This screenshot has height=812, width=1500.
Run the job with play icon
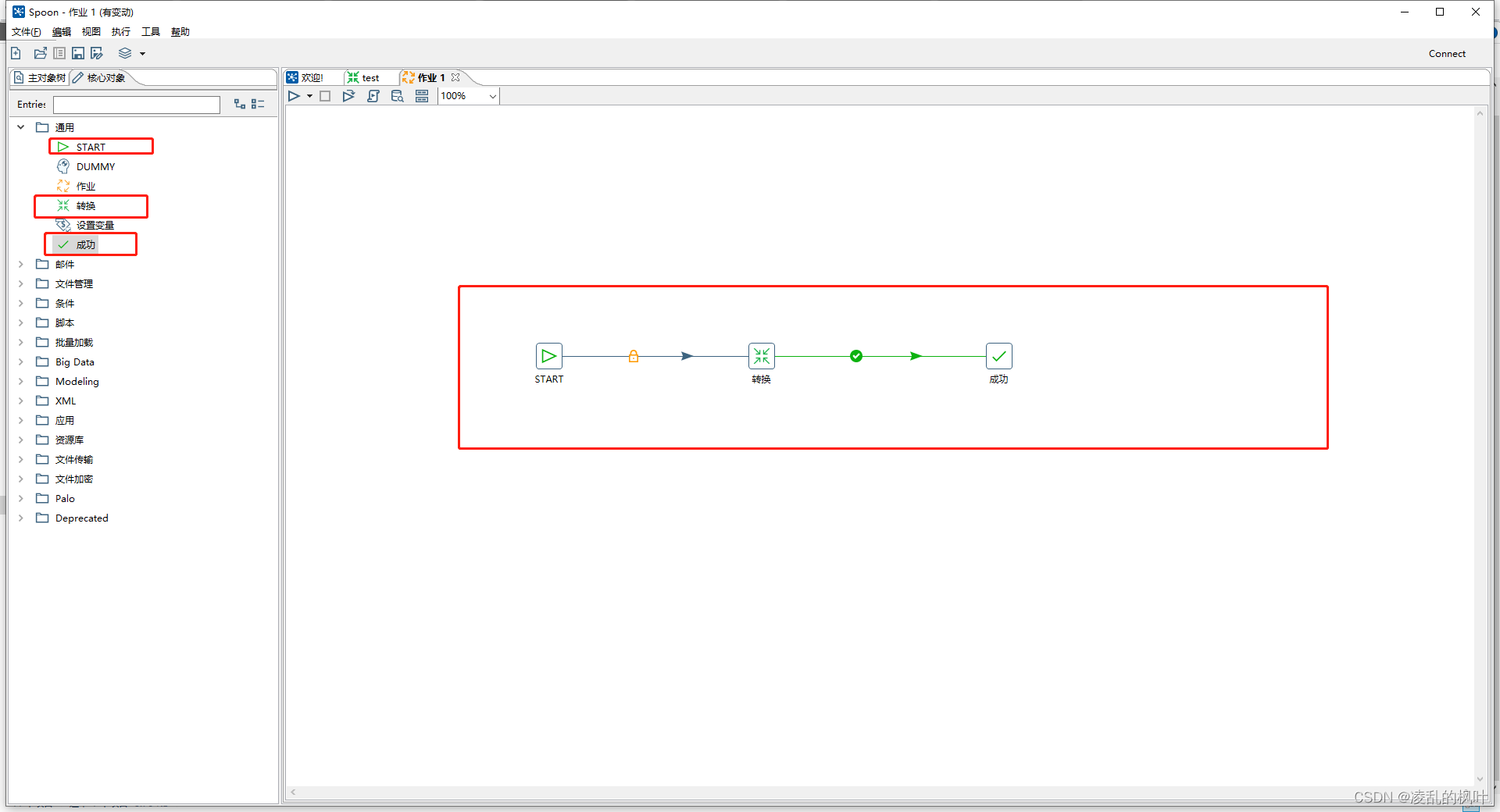(294, 96)
